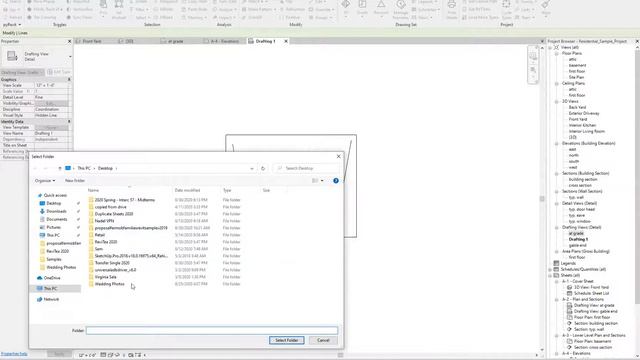Viewport: 640px width, 360px height.
Task: Switch to the '{3D}' view tab
Action: (129, 41)
